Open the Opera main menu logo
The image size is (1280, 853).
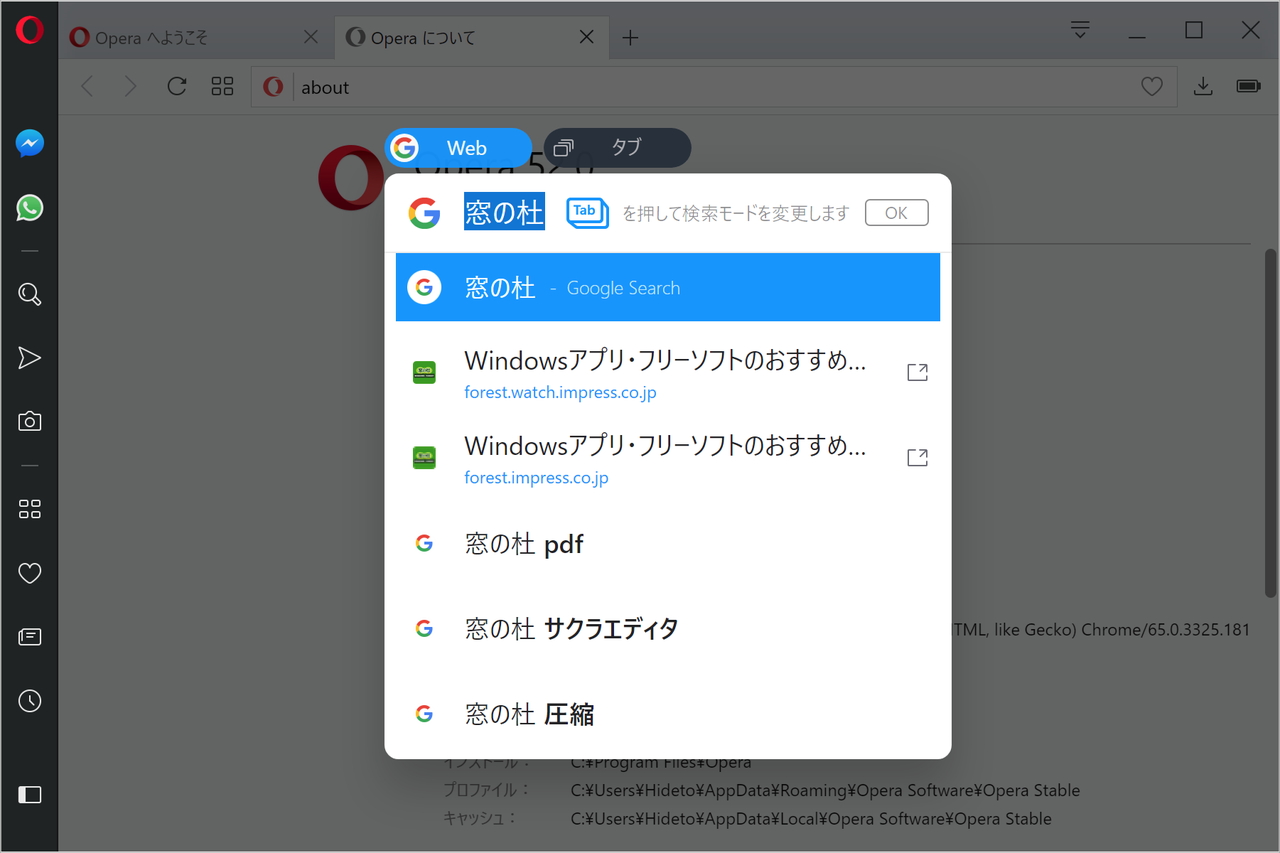[x=29, y=30]
